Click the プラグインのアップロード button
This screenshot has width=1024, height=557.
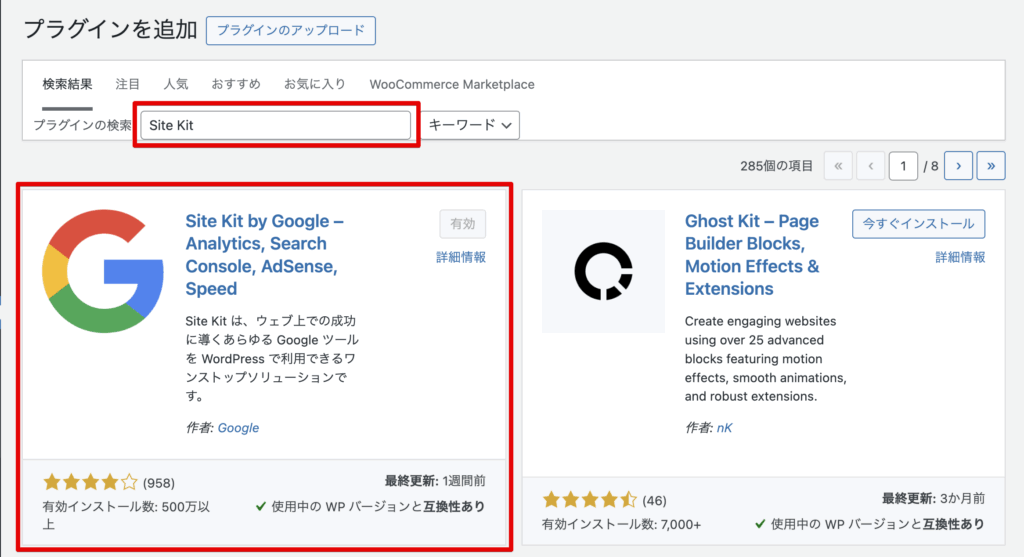click(x=291, y=30)
